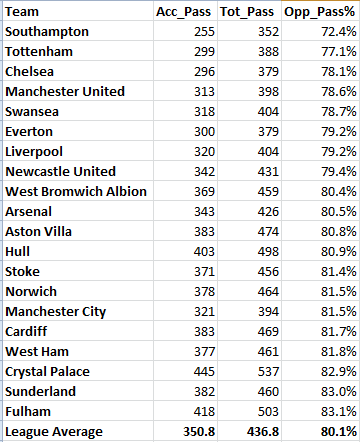Select the Team header cell
Screen dimensions: 360x442
click(78, 12)
